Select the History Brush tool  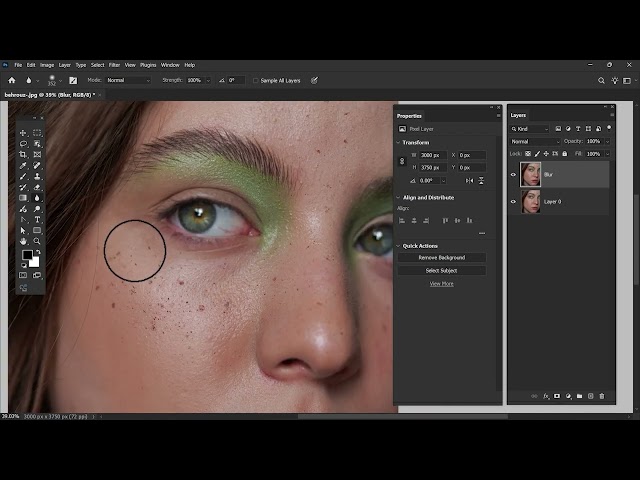pos(23,187)
